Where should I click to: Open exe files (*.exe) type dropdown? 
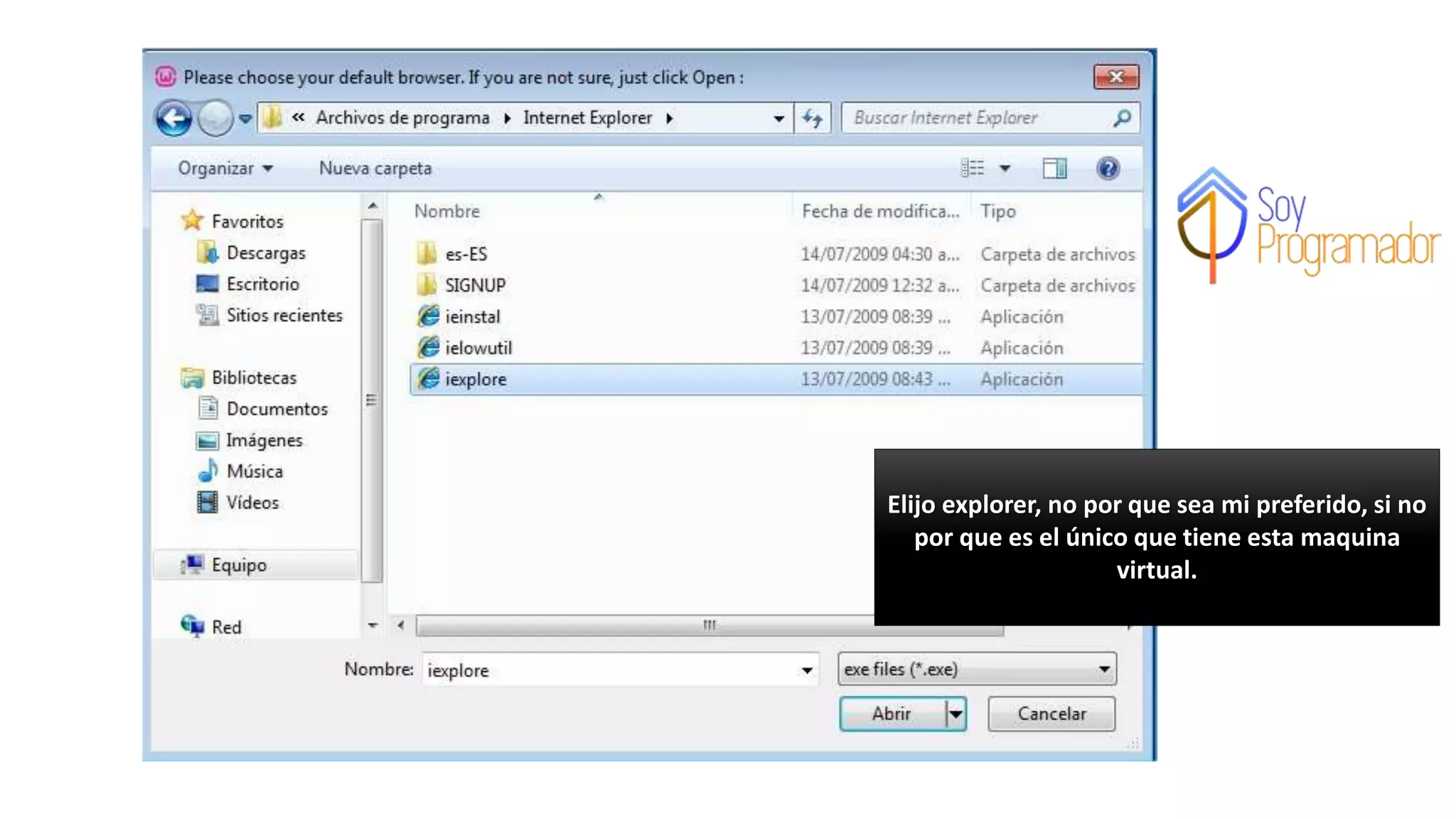pyautogui.click(x=977, y=669)
